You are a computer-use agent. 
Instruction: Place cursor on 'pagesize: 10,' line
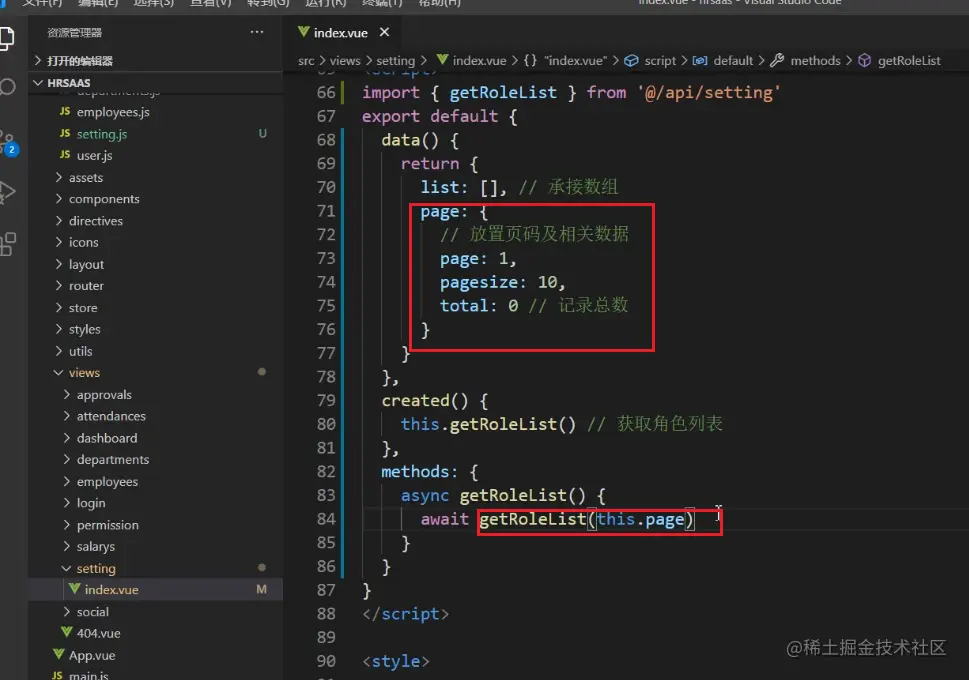coord(502,282)
